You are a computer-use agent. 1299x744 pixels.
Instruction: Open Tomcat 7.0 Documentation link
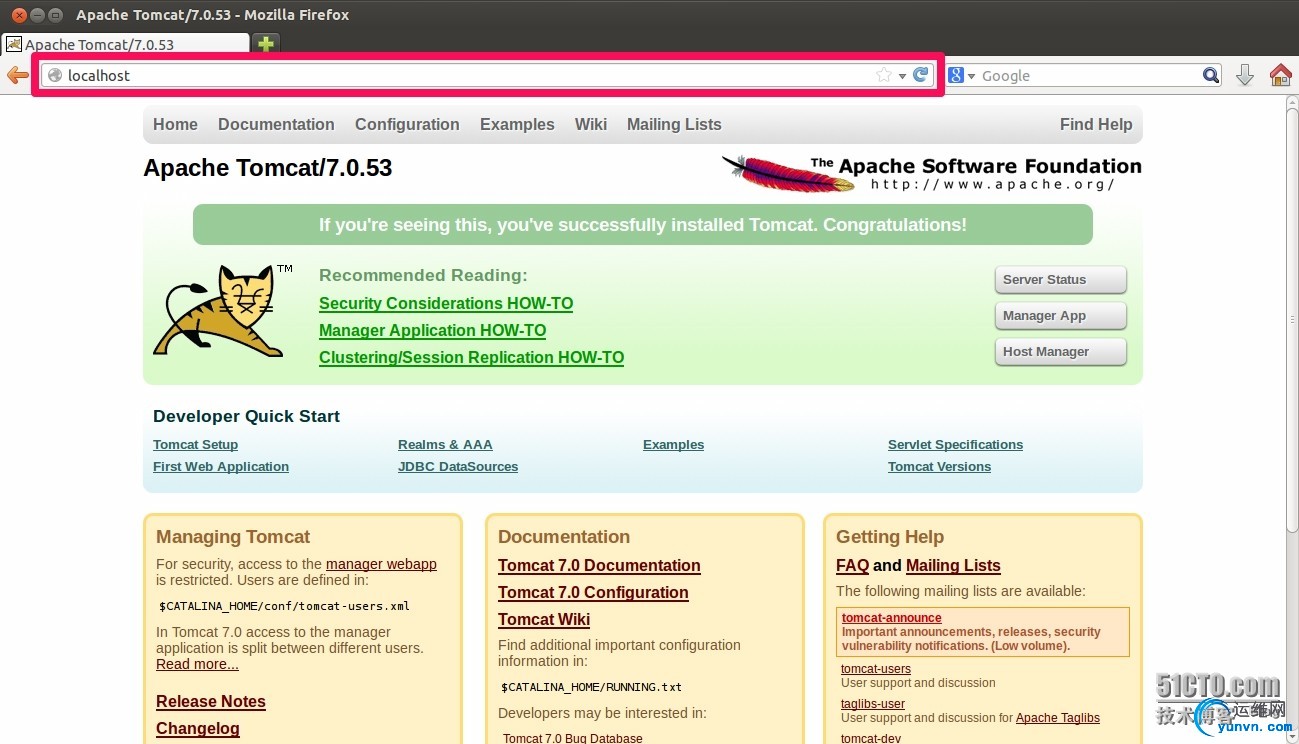tap(599, 565)
